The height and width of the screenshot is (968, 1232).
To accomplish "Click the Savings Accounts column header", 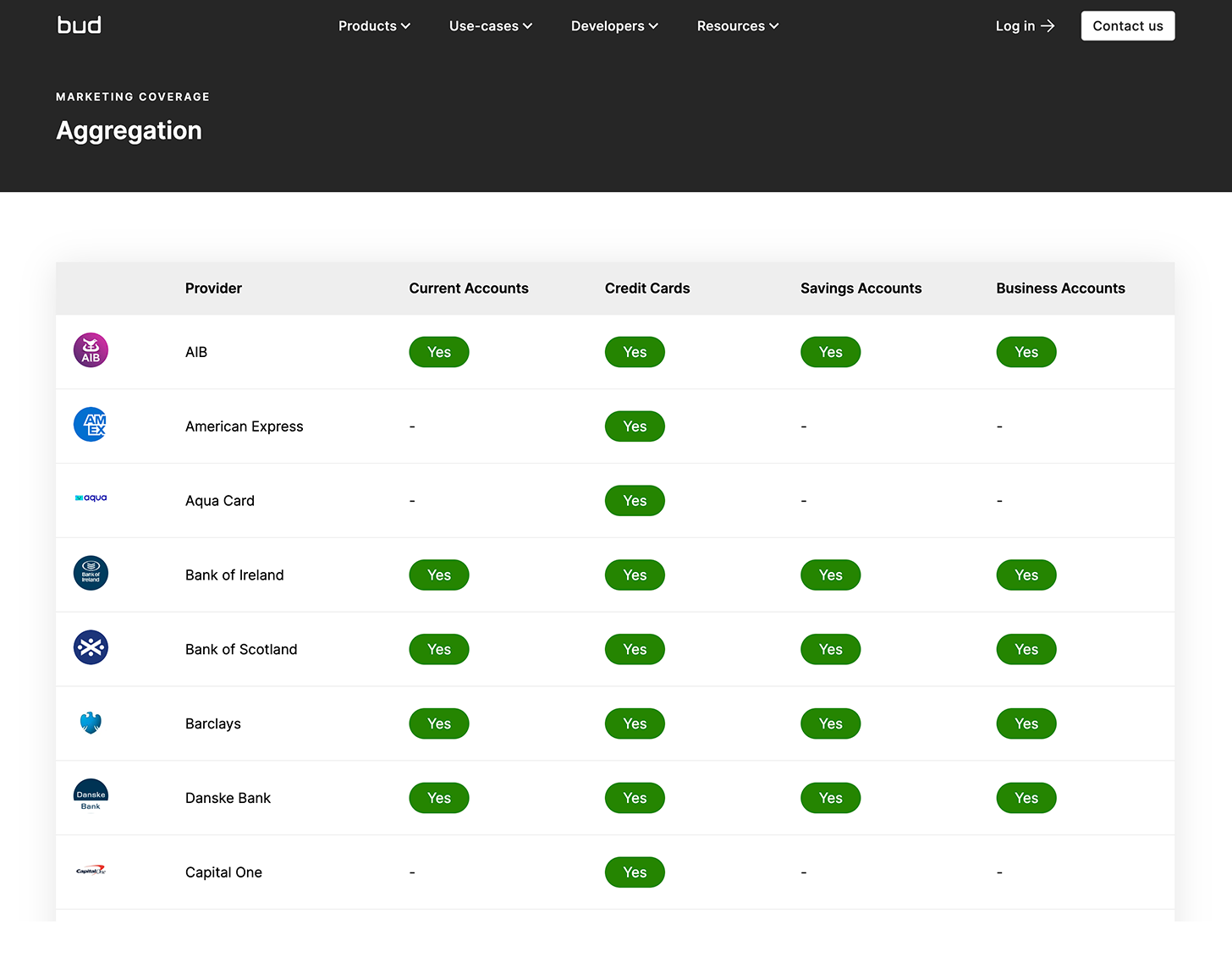I will 861,289.
